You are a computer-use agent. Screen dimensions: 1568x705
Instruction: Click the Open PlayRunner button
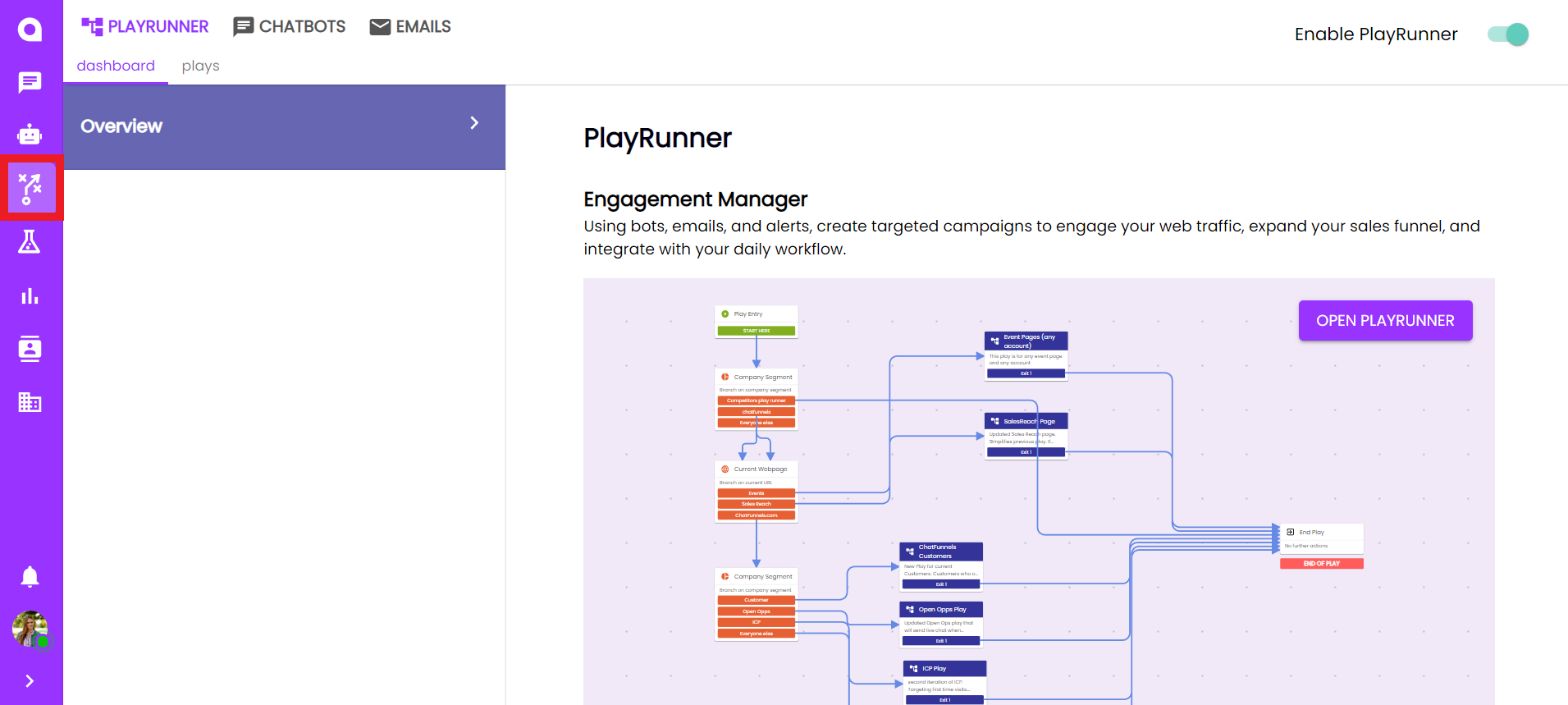[1385, 321]
